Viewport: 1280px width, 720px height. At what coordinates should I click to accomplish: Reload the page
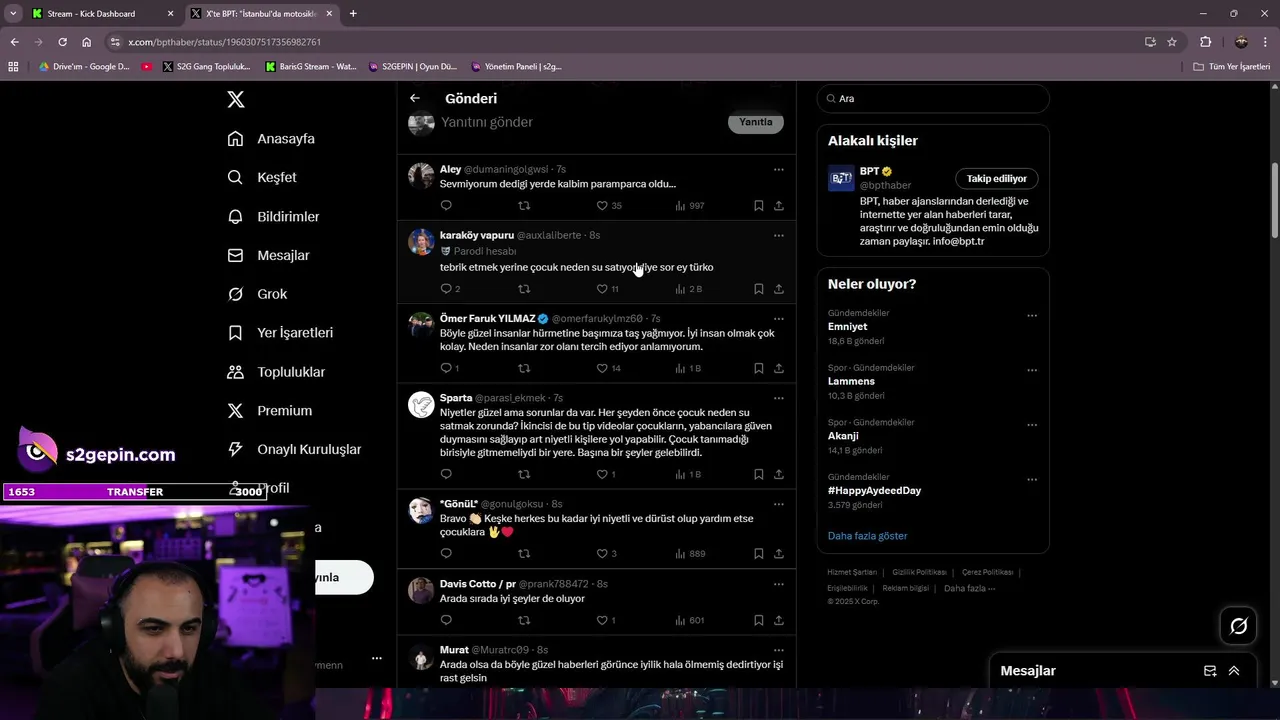[62, 42]
